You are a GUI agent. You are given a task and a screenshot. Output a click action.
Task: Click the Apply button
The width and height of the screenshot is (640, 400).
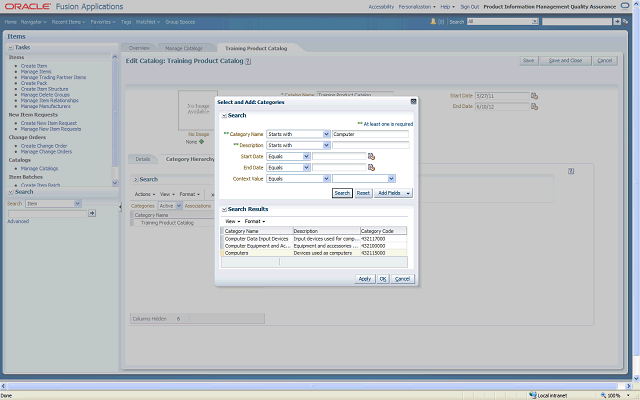364,279
